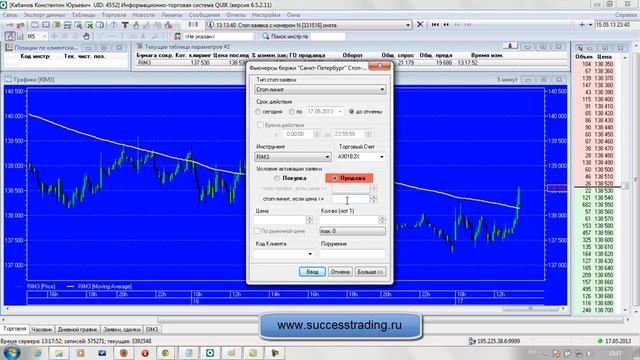The image size is (640, 360).
Task: Click the Больше >> button
Action: point(370,272)
